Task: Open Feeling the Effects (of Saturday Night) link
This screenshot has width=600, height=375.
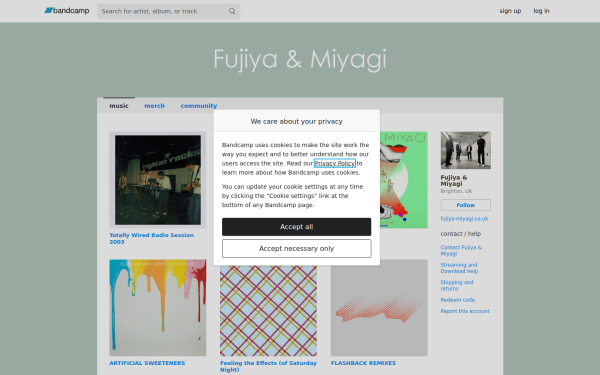Action: [x=268, y=366]
